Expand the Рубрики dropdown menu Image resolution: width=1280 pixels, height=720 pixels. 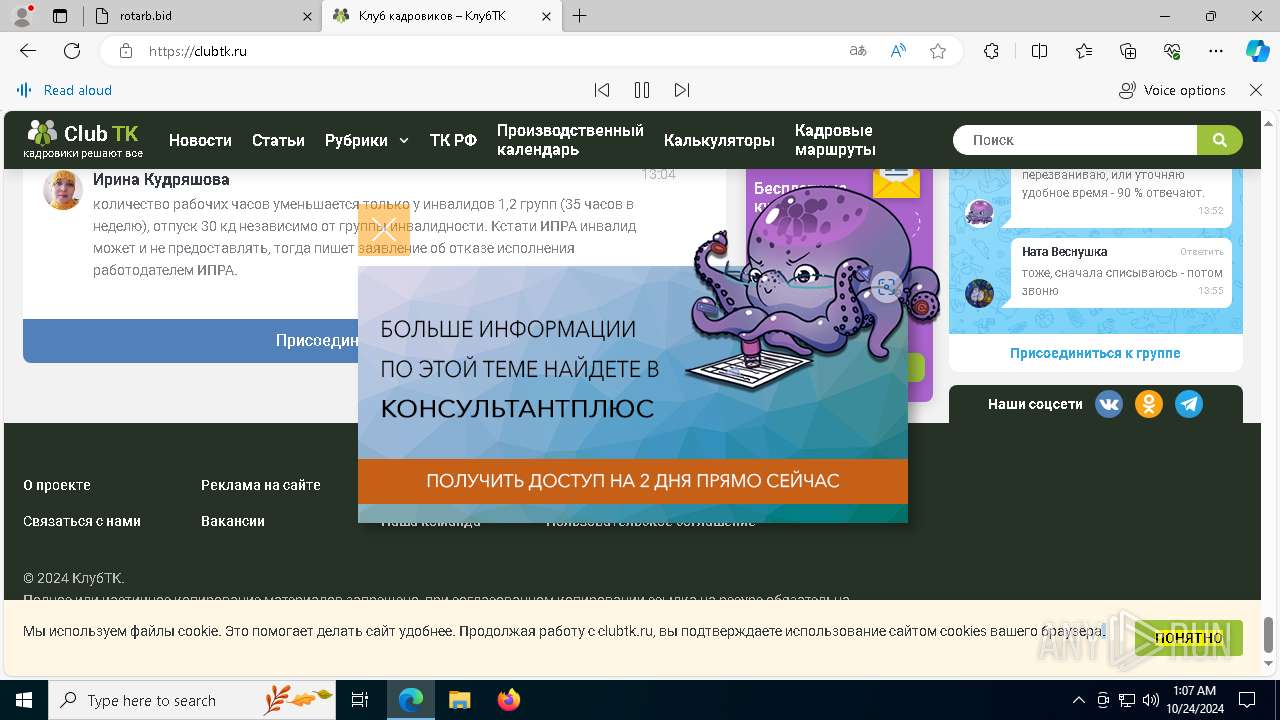367,140
